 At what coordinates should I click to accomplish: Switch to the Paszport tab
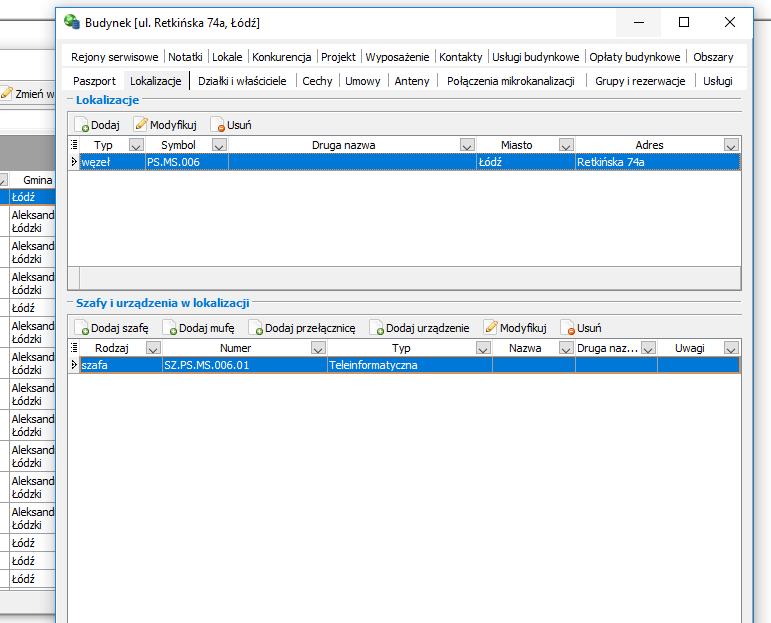click(94, 81)
